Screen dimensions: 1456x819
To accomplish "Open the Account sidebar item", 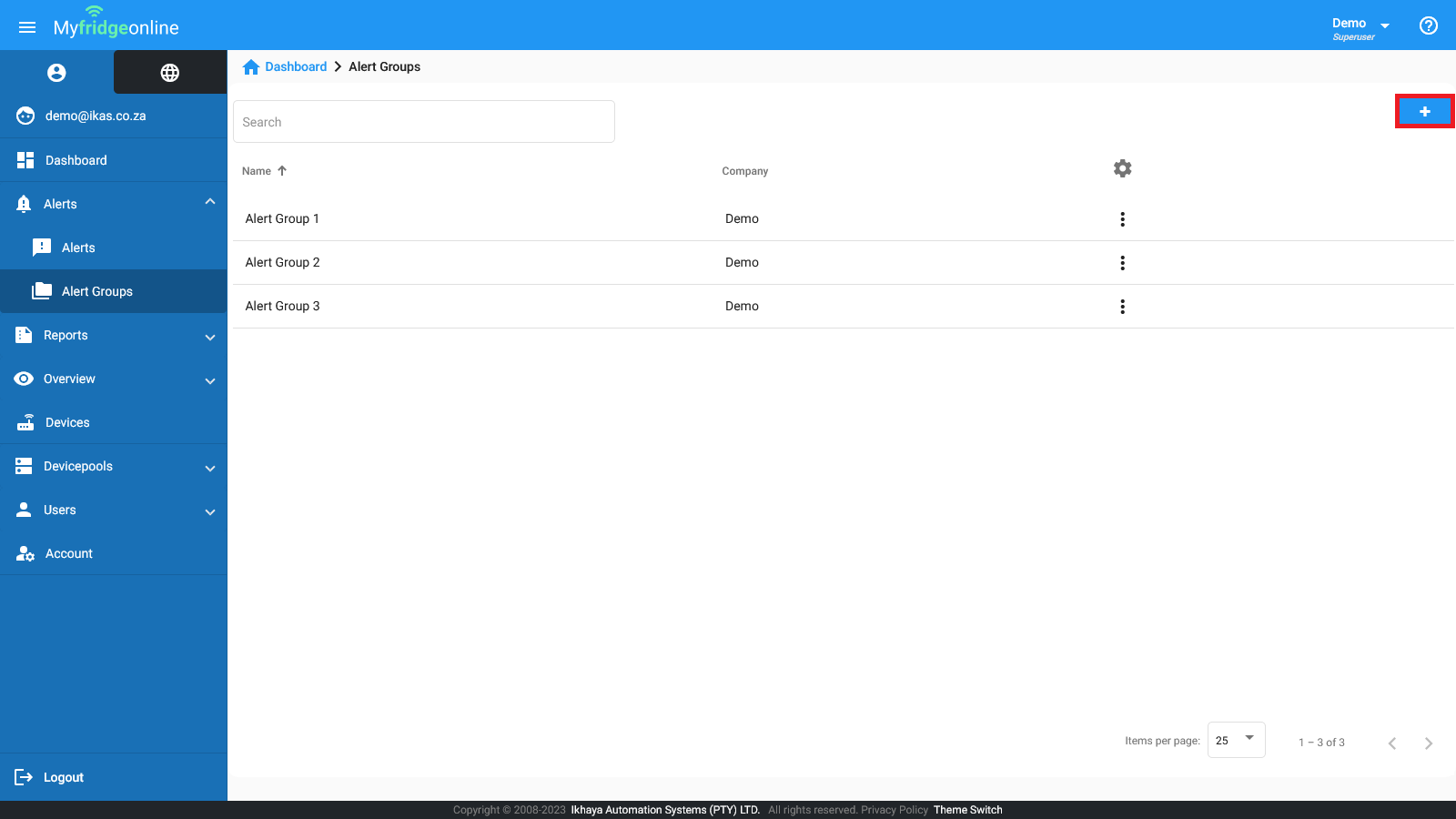I will (x=69, y=553).
